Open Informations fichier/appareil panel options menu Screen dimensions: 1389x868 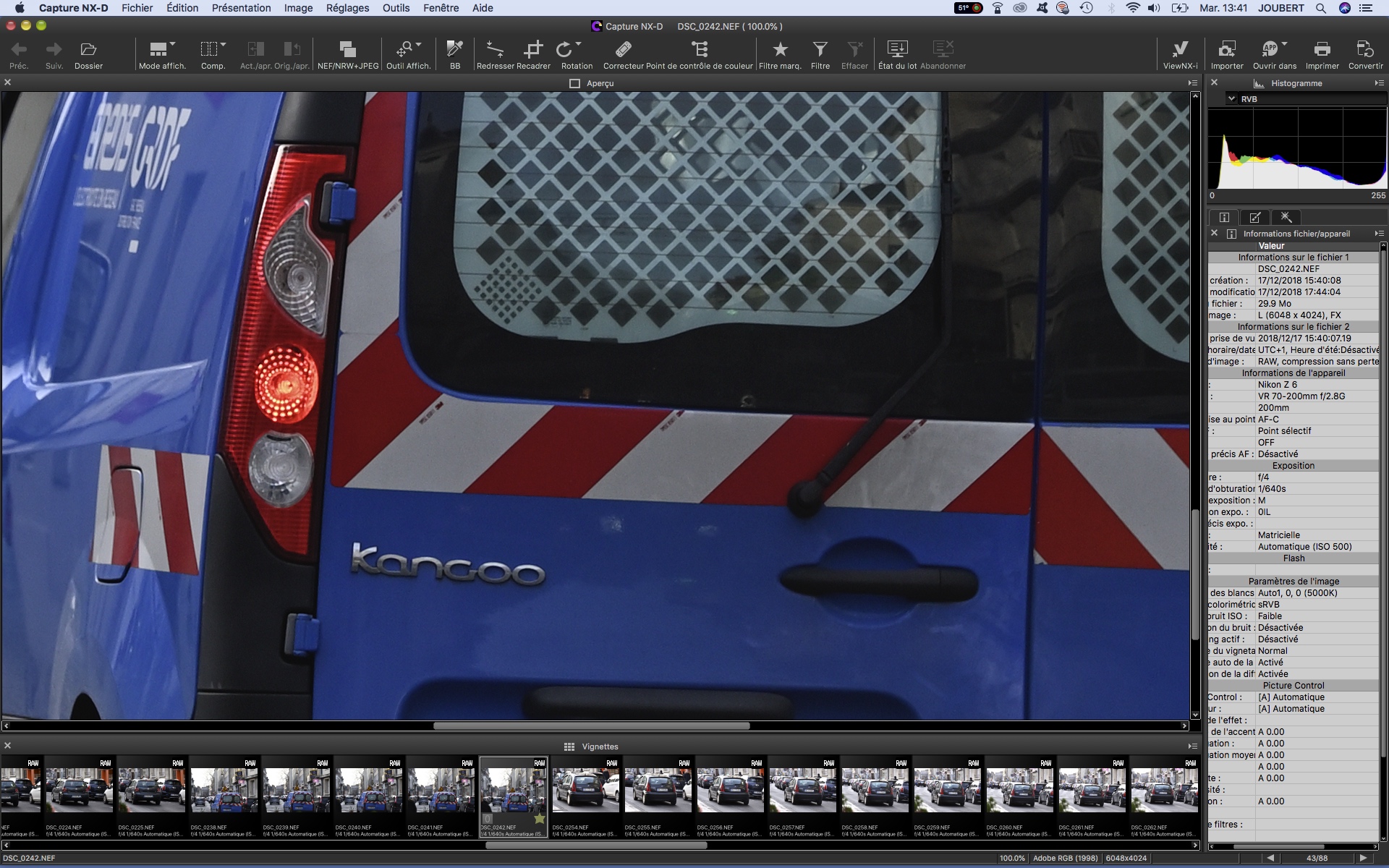[1379, 234]
